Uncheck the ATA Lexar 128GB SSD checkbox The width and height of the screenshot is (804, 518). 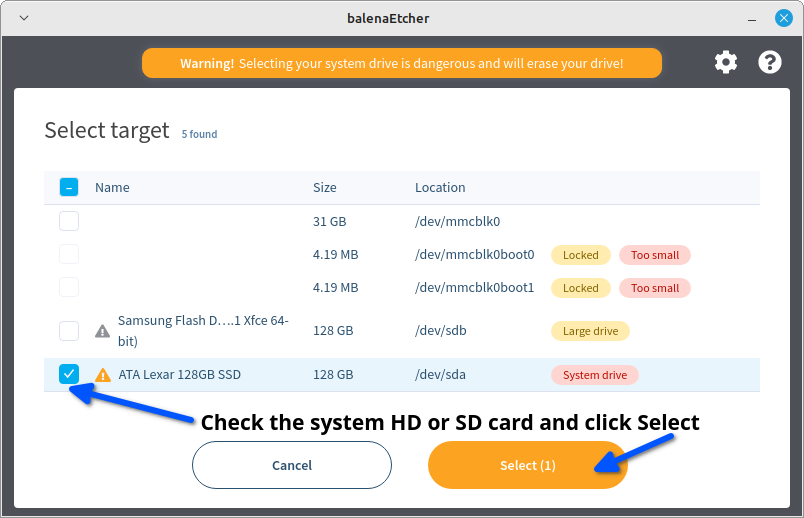coord(69,374)
